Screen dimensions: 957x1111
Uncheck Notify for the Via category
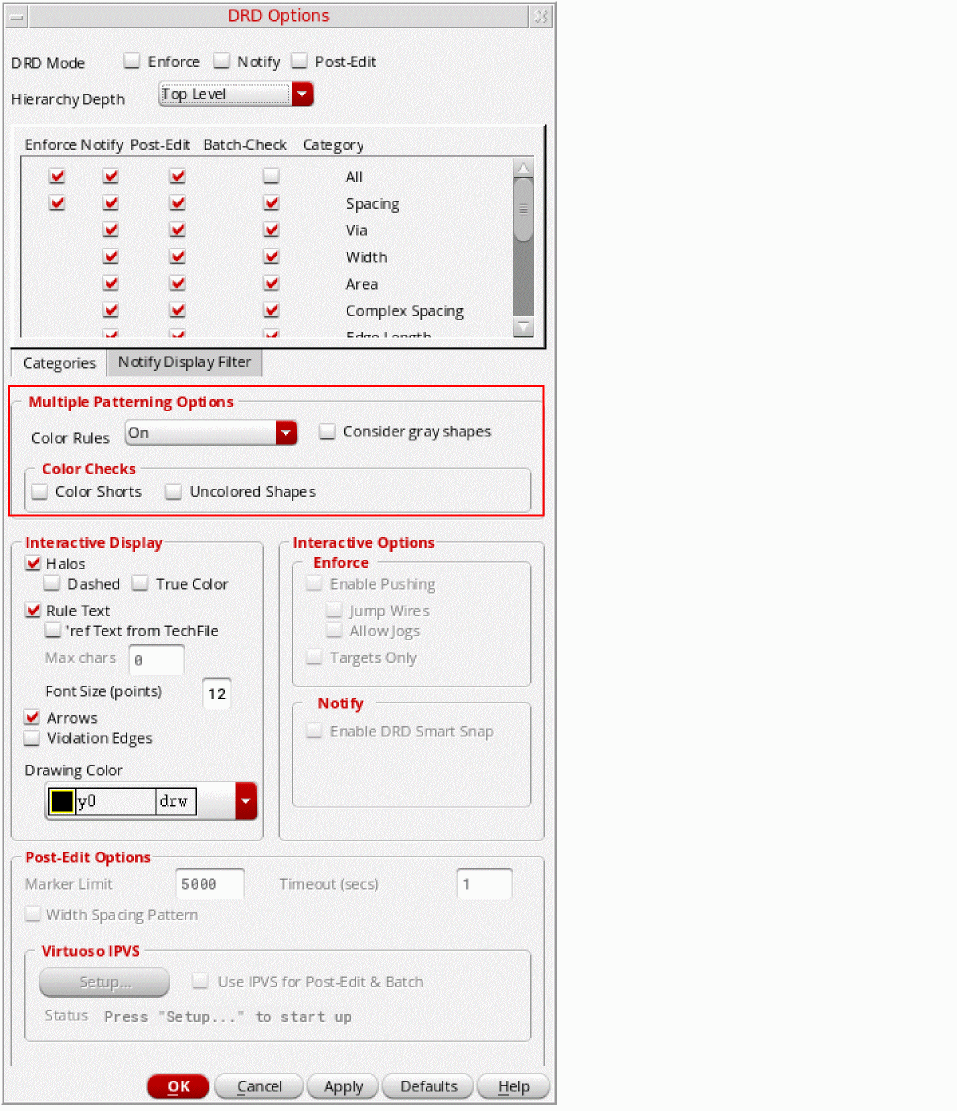tap(111, 230)
